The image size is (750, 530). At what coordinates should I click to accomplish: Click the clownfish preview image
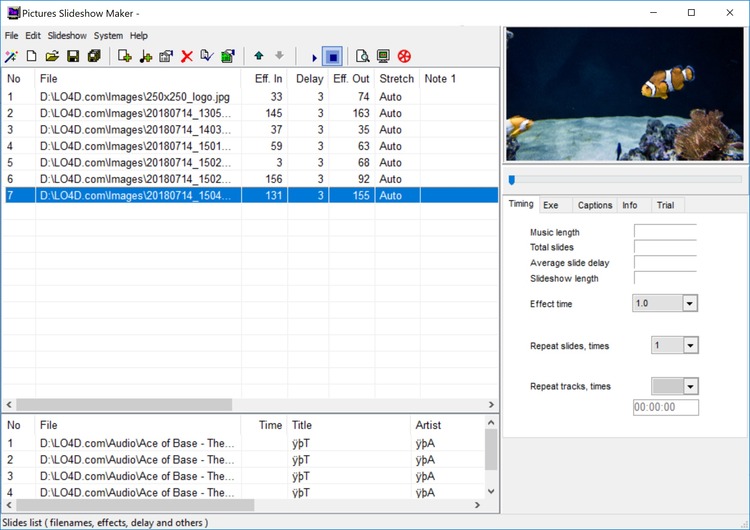(625, 94)
